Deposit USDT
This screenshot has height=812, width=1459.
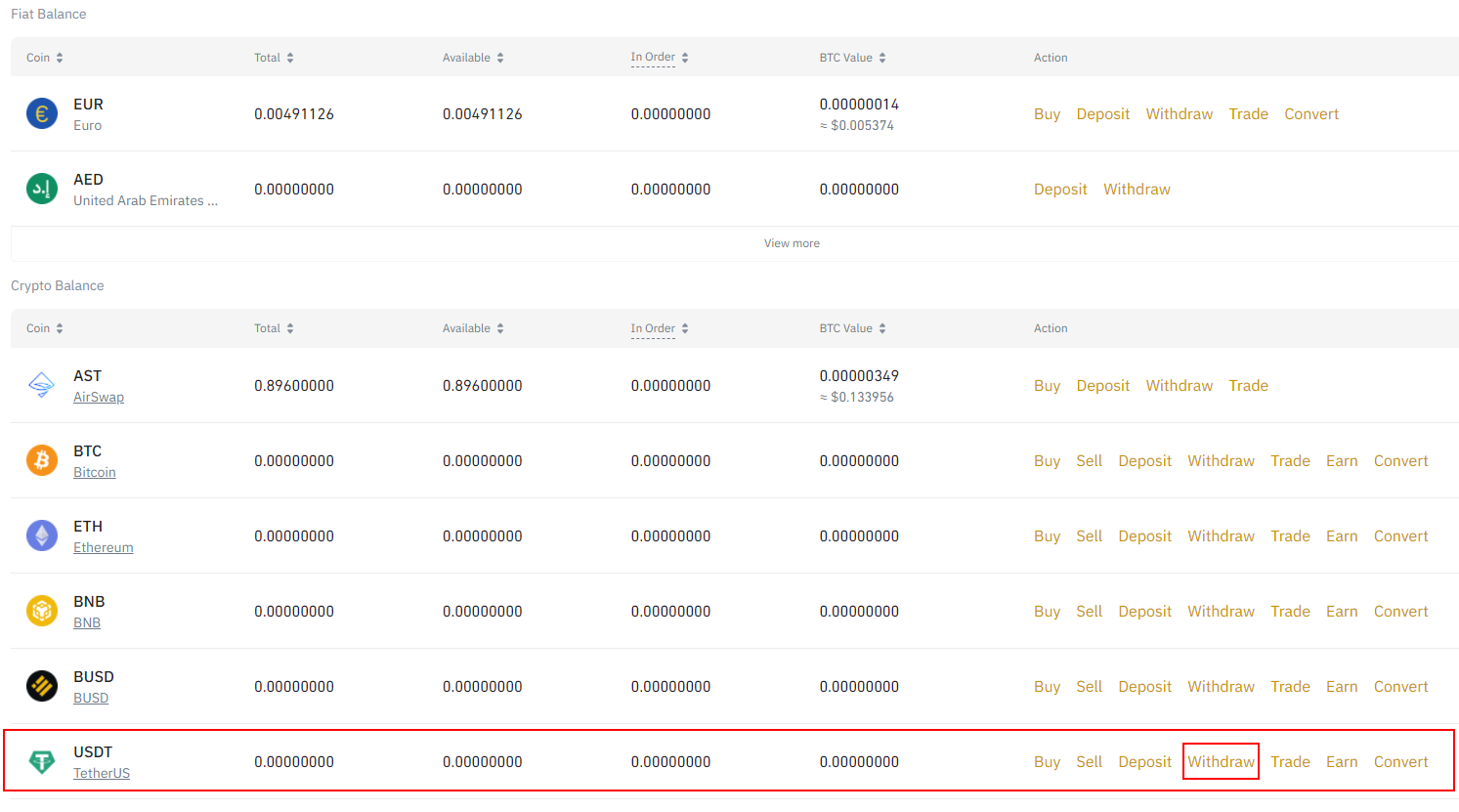1145,762
